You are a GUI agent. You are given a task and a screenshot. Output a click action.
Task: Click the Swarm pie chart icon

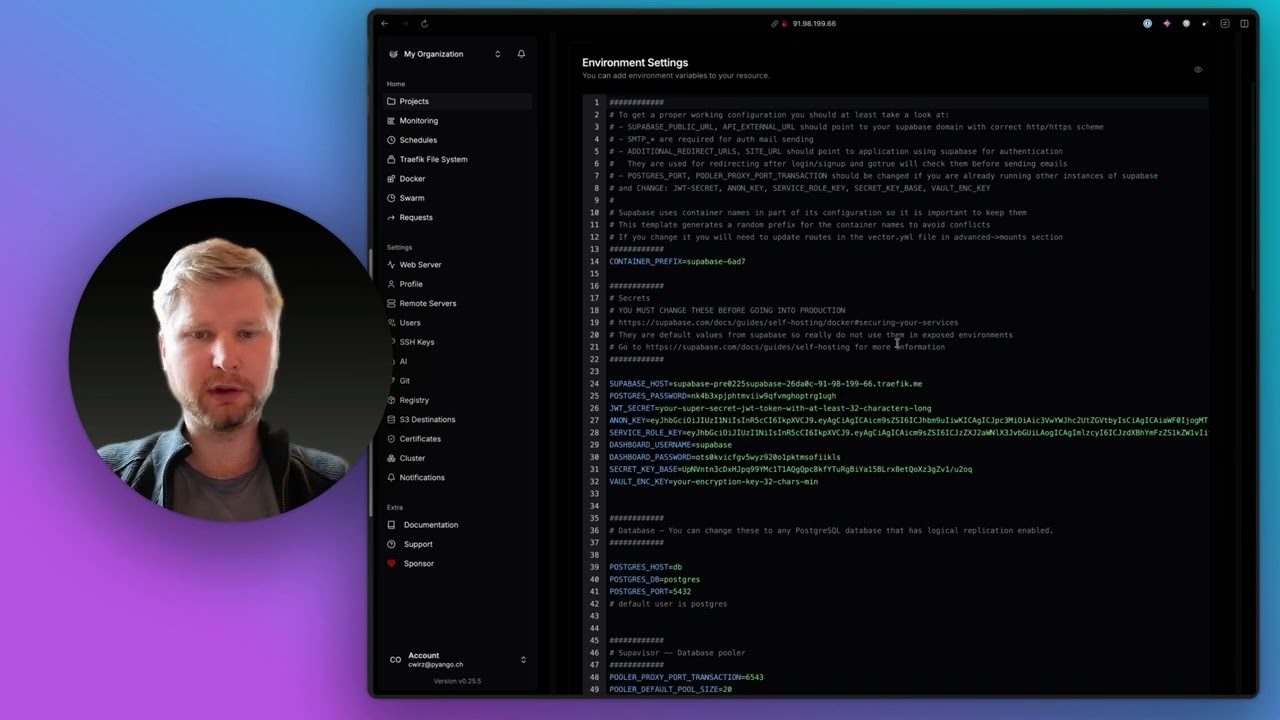392,198
